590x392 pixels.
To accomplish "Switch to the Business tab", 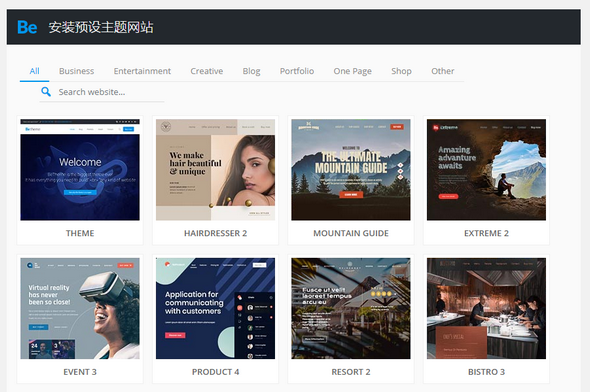I will coord(76,71).
